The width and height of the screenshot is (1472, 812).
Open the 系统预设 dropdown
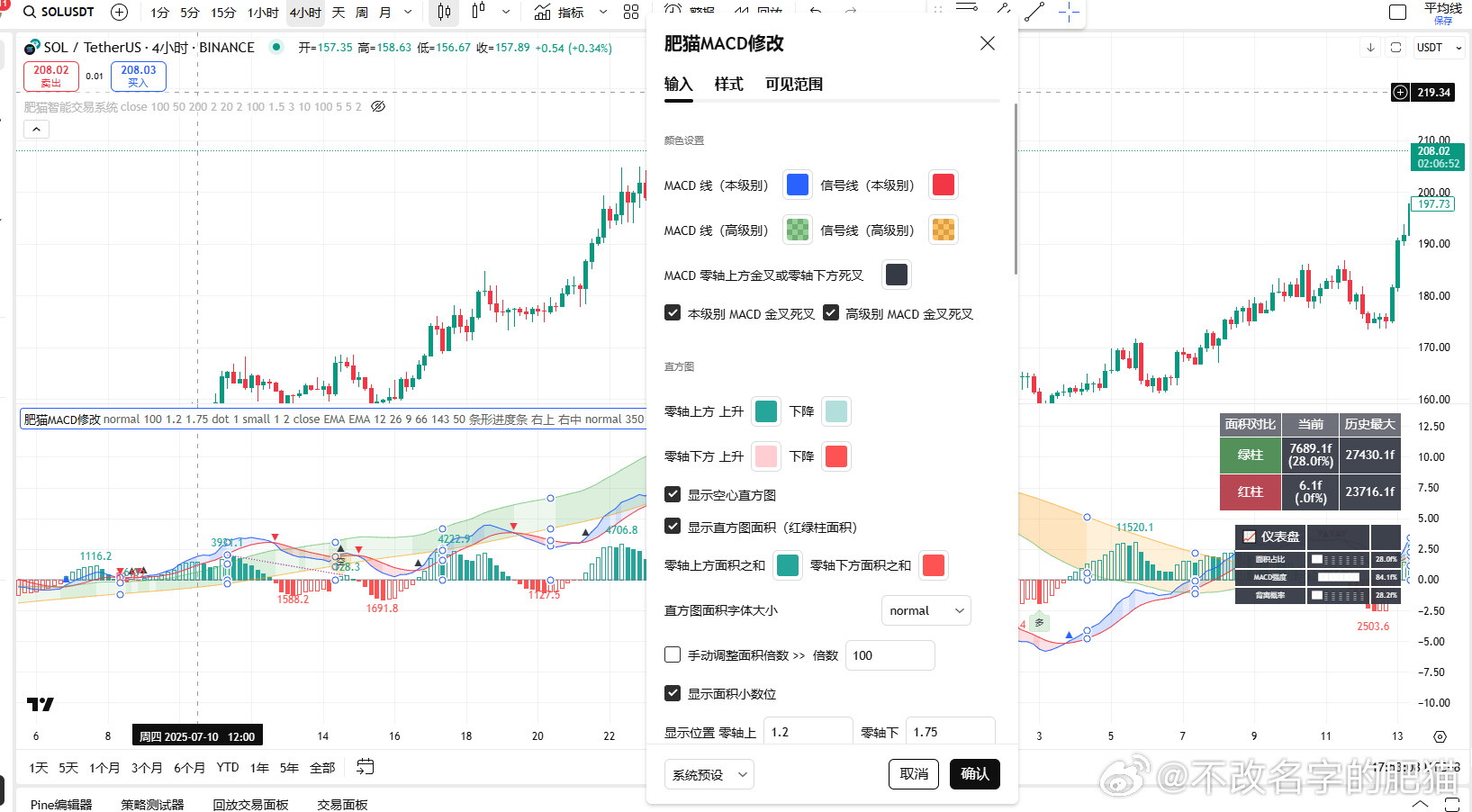tap(709, 774)
